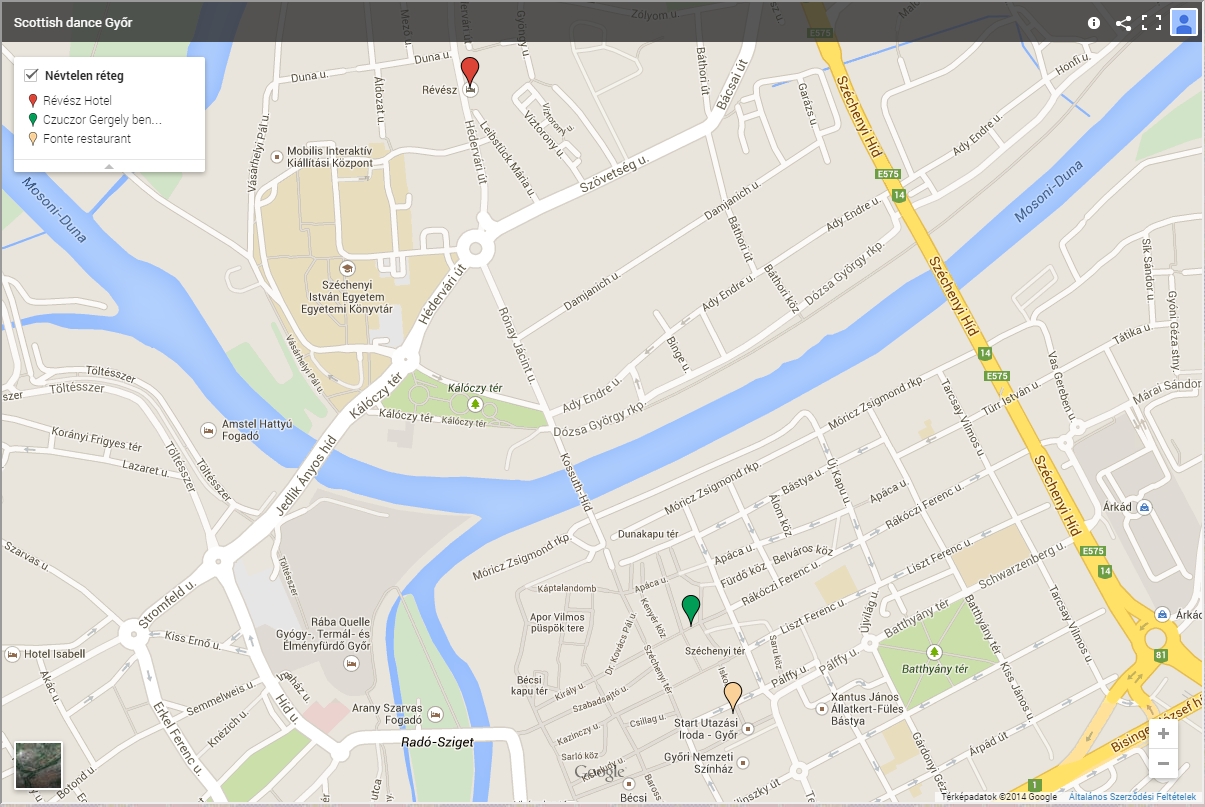
Task: Open Általános Szerződési Feltételek link
Action: 1132,797
